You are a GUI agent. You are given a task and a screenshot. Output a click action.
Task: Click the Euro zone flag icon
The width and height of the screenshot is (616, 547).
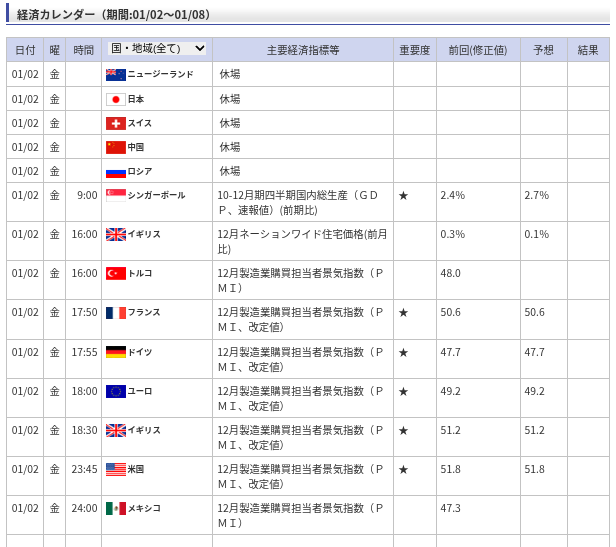pos(116,391)
